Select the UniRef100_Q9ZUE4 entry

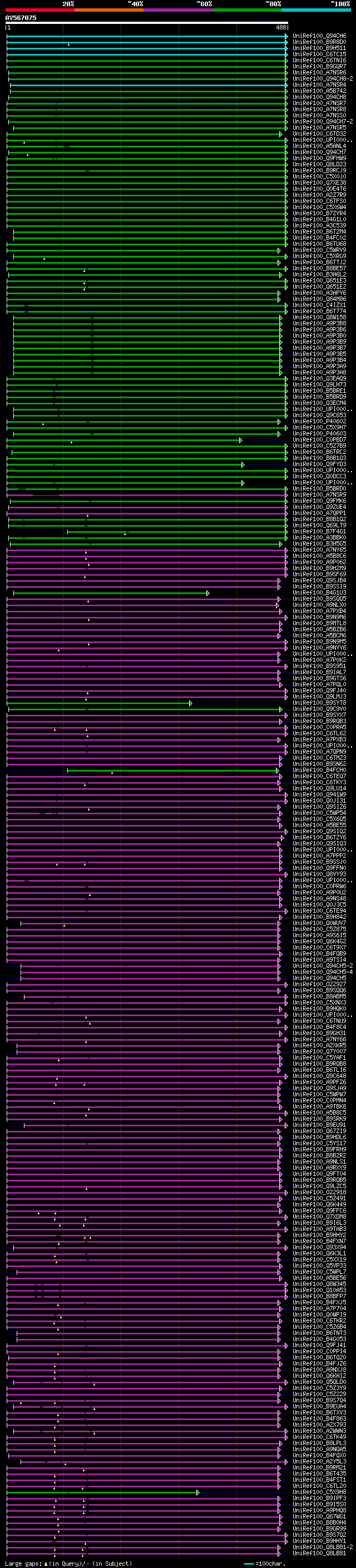point(319,507)
